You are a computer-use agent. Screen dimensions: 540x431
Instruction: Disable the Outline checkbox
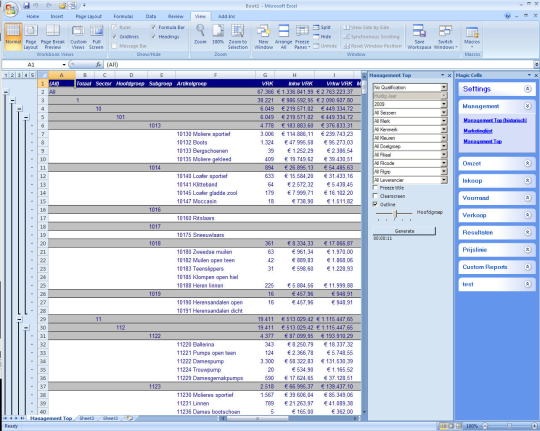pyautogui.click(x=375, y=204)
